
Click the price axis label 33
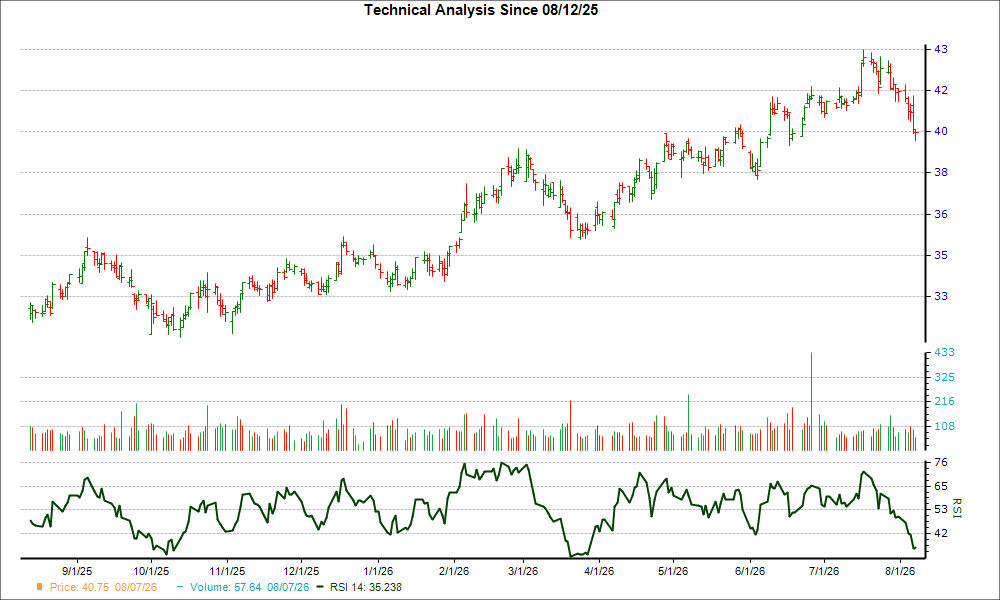pyautogui.click(x=941, y=296)
